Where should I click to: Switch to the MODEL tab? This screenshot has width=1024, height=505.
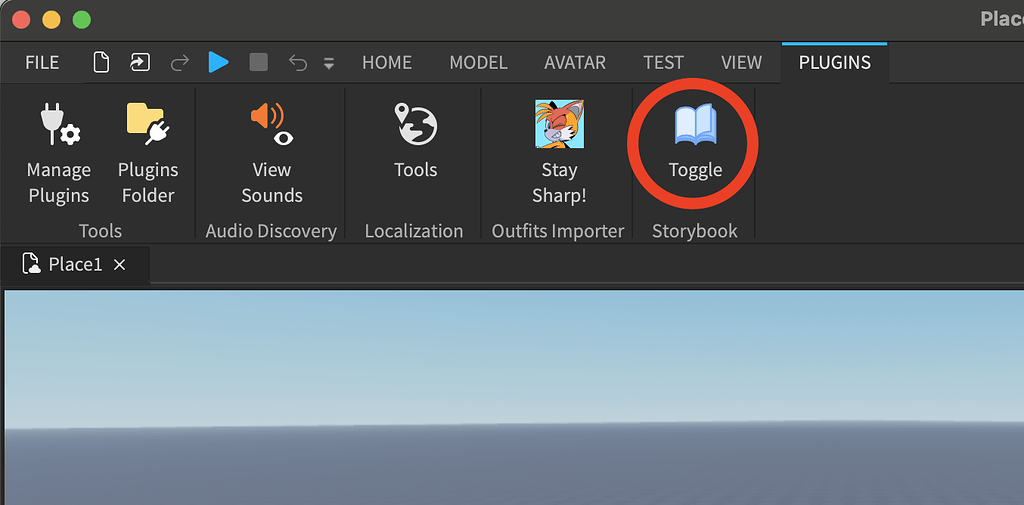coord(478,62)
